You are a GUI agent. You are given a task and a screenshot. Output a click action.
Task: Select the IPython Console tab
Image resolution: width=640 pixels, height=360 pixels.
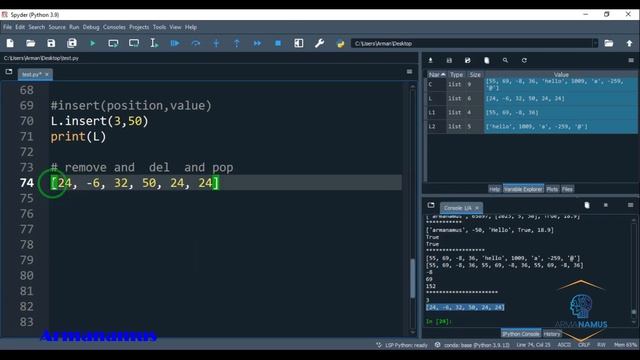point(521,334)
